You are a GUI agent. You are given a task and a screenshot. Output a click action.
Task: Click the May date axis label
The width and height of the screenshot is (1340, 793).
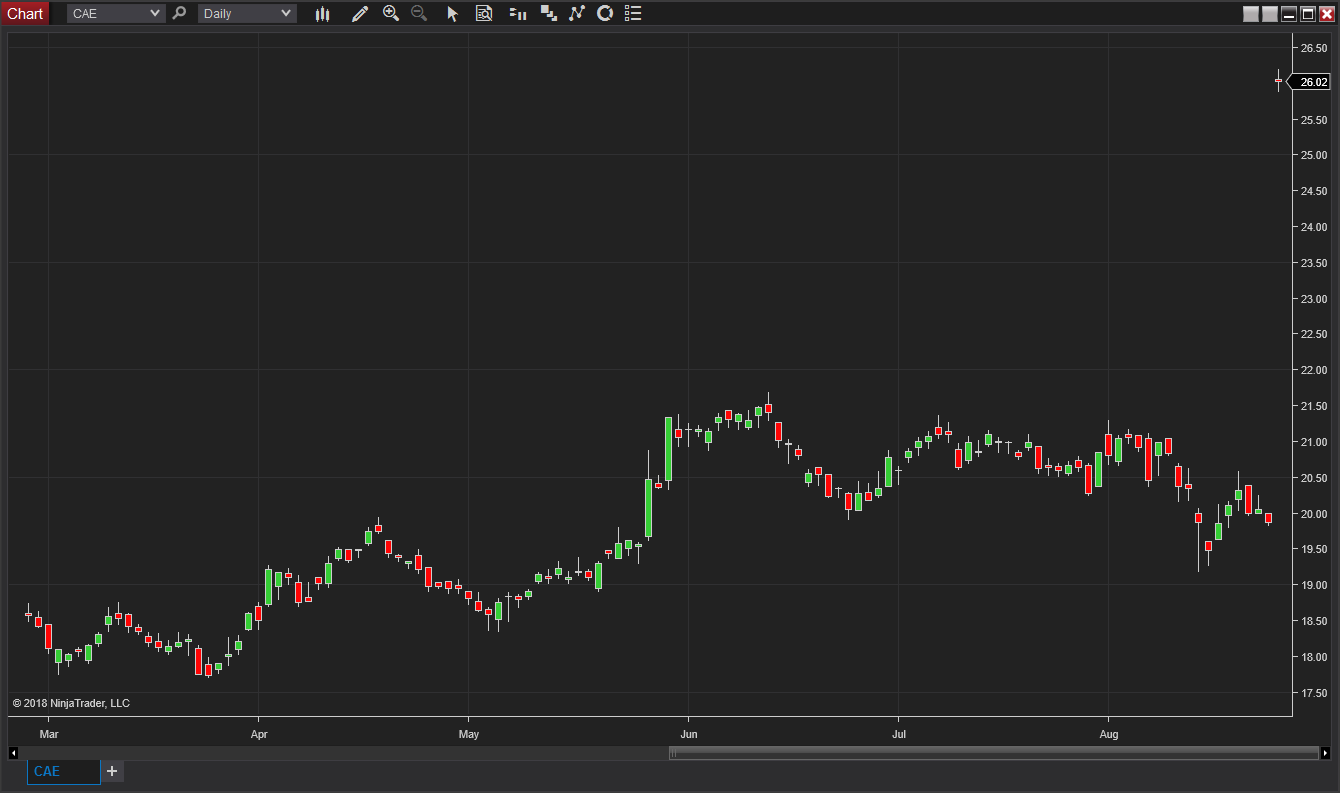click(469, 735)
